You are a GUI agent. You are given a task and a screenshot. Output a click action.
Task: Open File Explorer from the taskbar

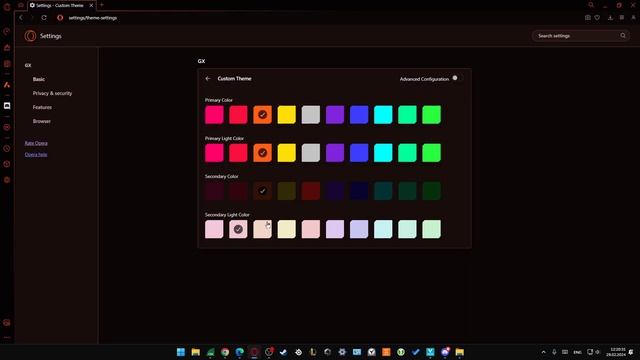coord(196,352)
